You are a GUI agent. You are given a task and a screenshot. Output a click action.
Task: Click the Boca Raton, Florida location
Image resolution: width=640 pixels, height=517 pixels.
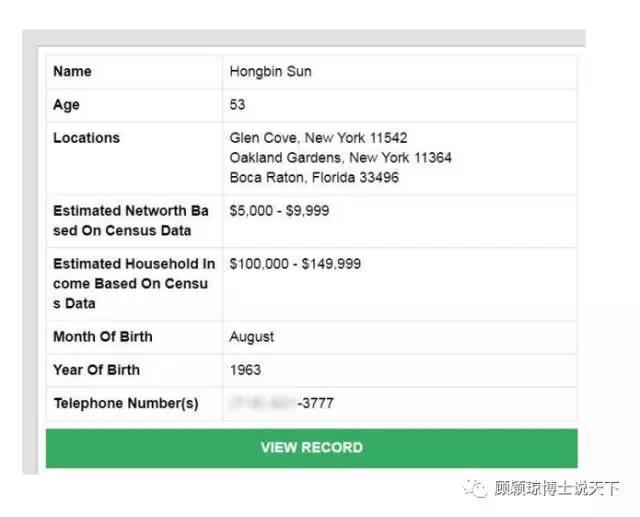tap(314, 178)
